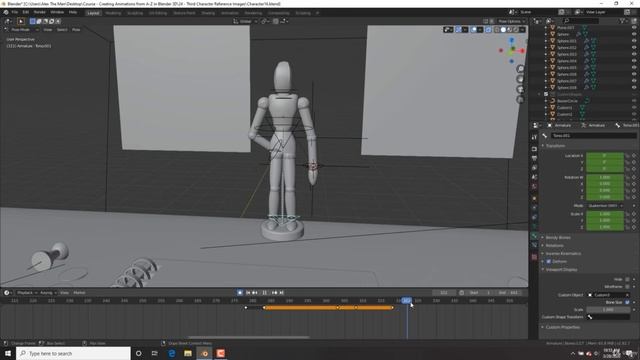Click the Rotation W value field
The image size is (640, 360).
605,178
